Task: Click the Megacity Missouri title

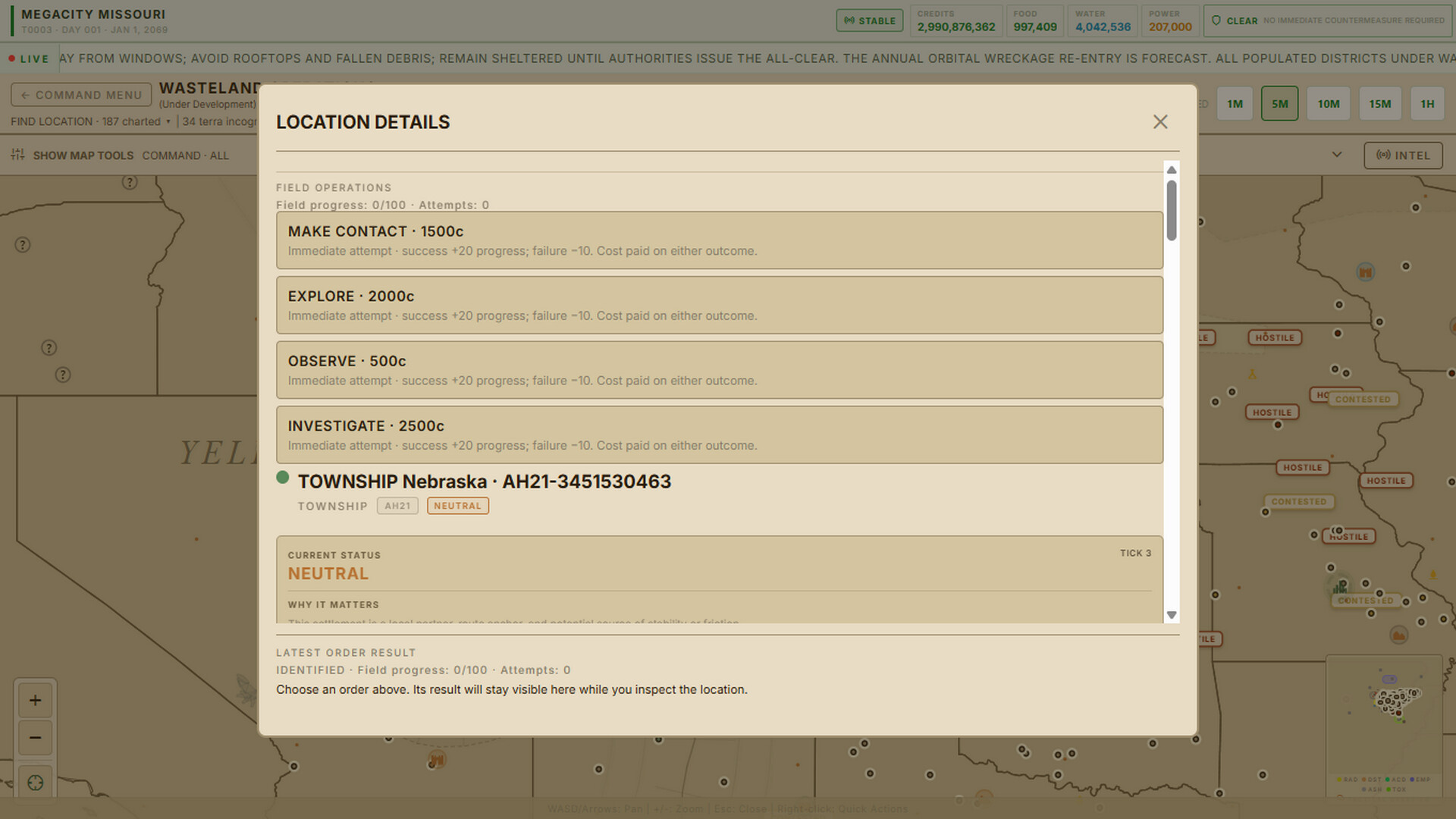Action: point(93,14)
